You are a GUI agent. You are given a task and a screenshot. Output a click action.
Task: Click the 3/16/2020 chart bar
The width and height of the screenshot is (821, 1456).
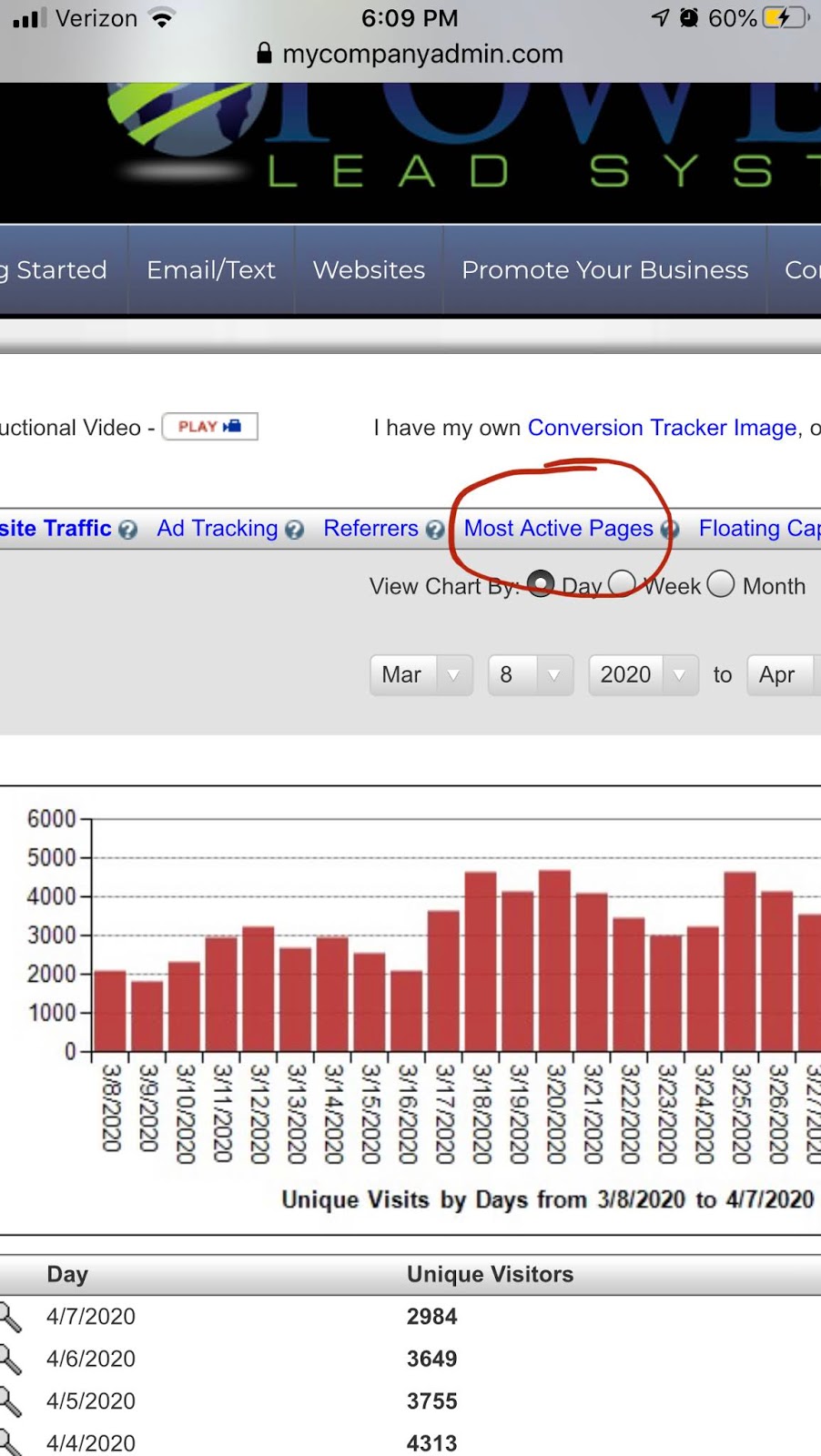coord(406,1011)
